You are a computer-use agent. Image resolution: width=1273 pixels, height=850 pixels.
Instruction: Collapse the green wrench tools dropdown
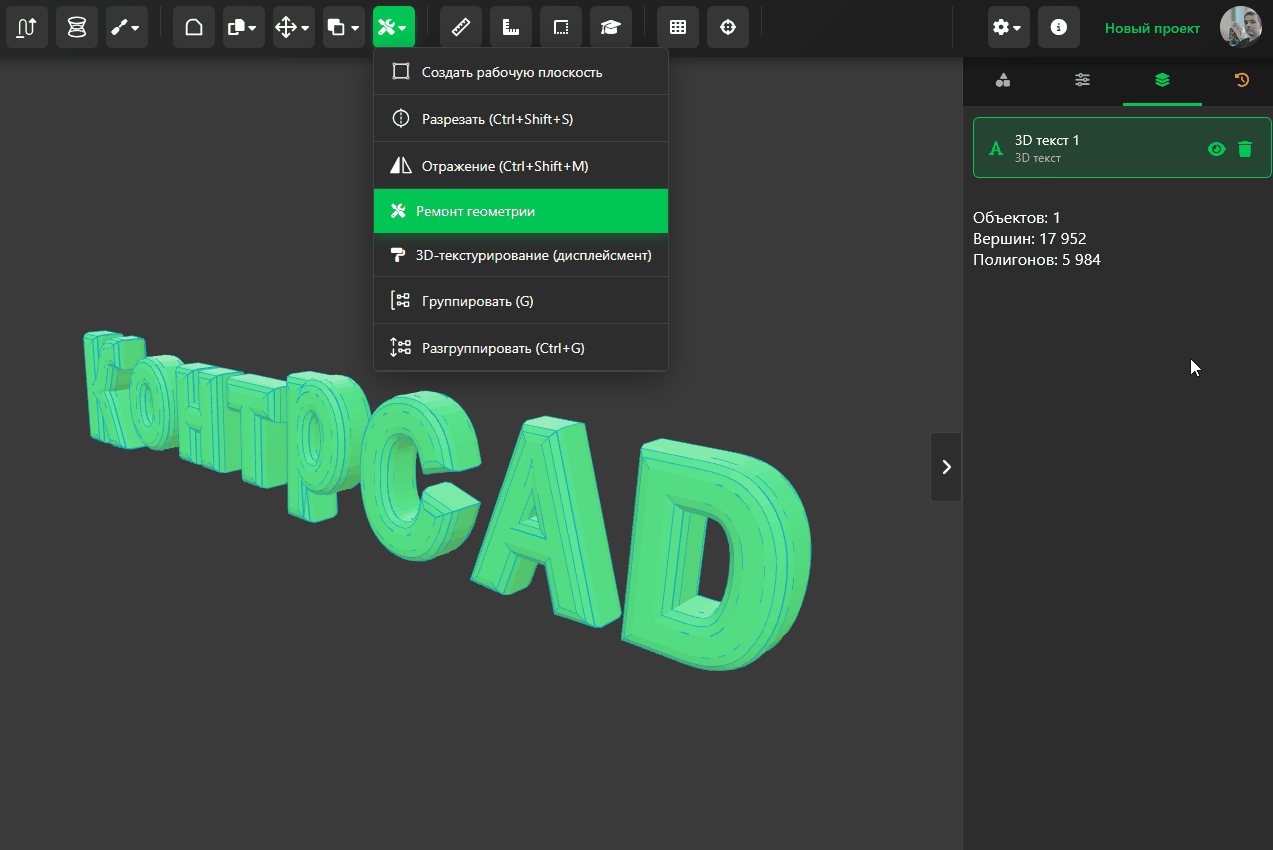[x=394, y=28]
